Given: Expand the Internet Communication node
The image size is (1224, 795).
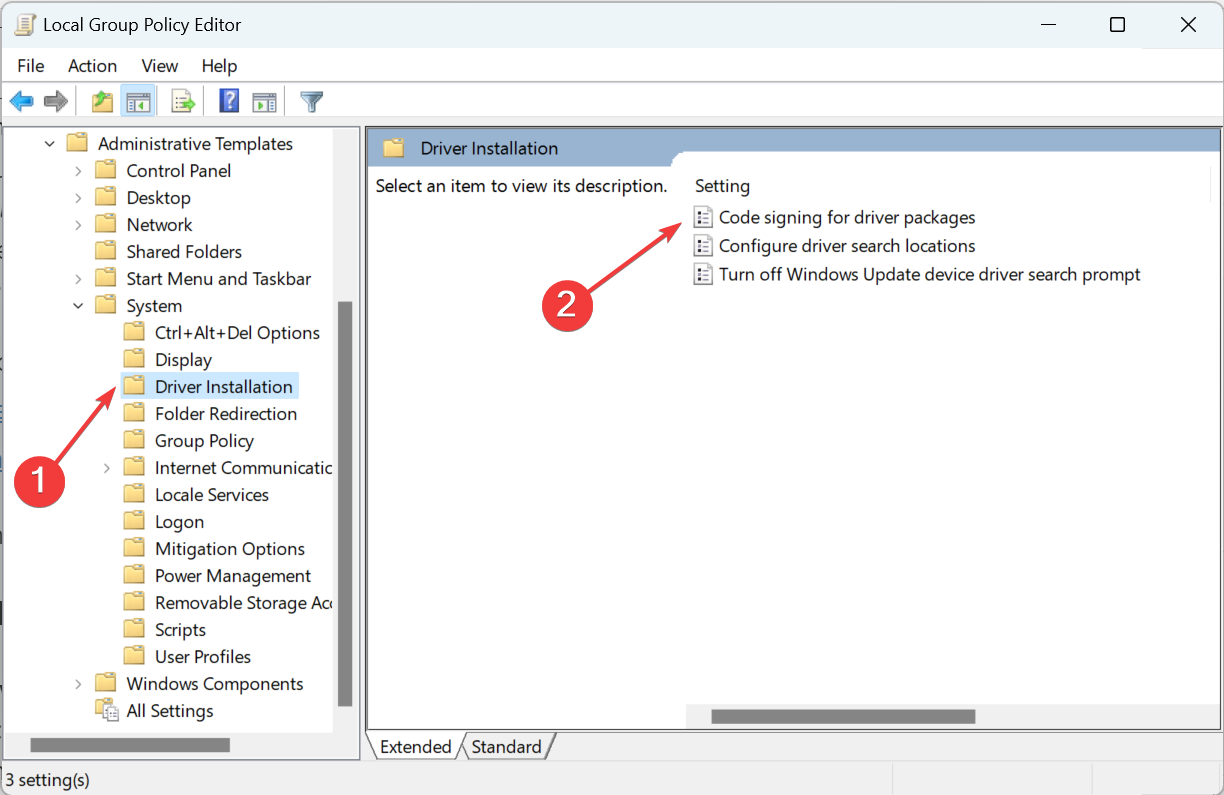Looking at the screenshot, I should click(107, 468).
